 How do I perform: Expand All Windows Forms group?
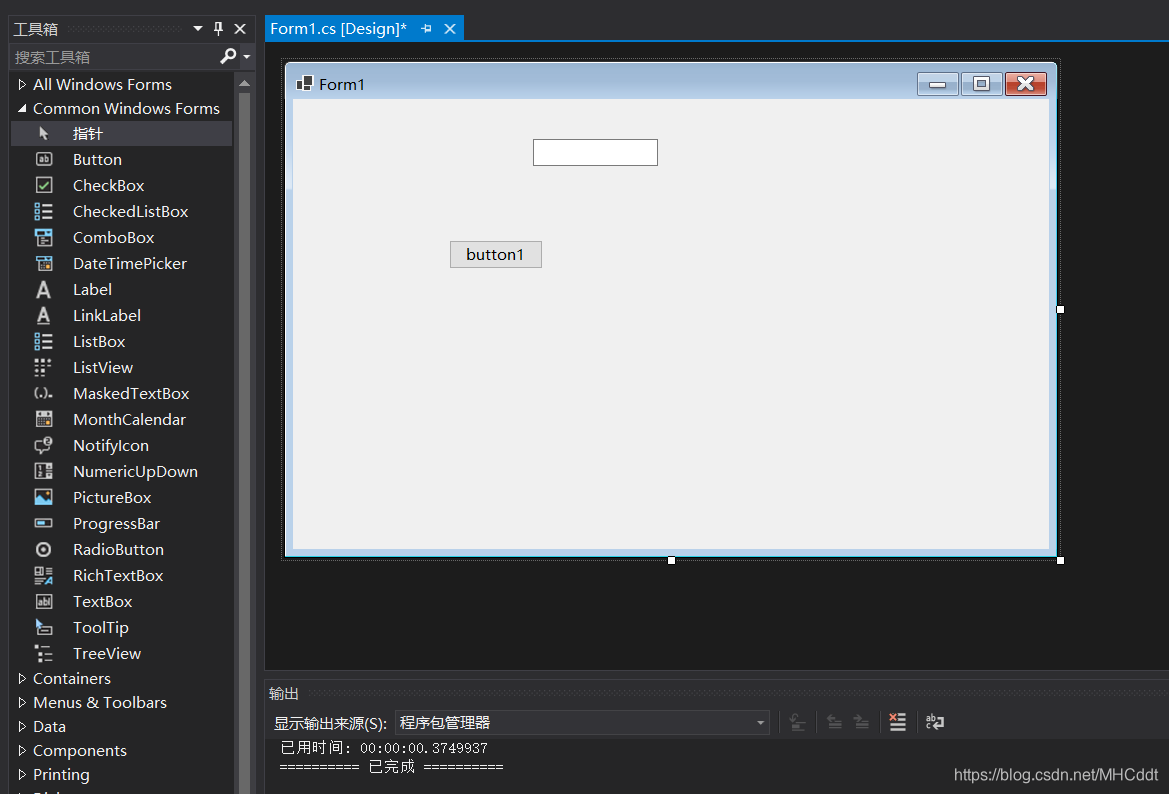point(22,84)
